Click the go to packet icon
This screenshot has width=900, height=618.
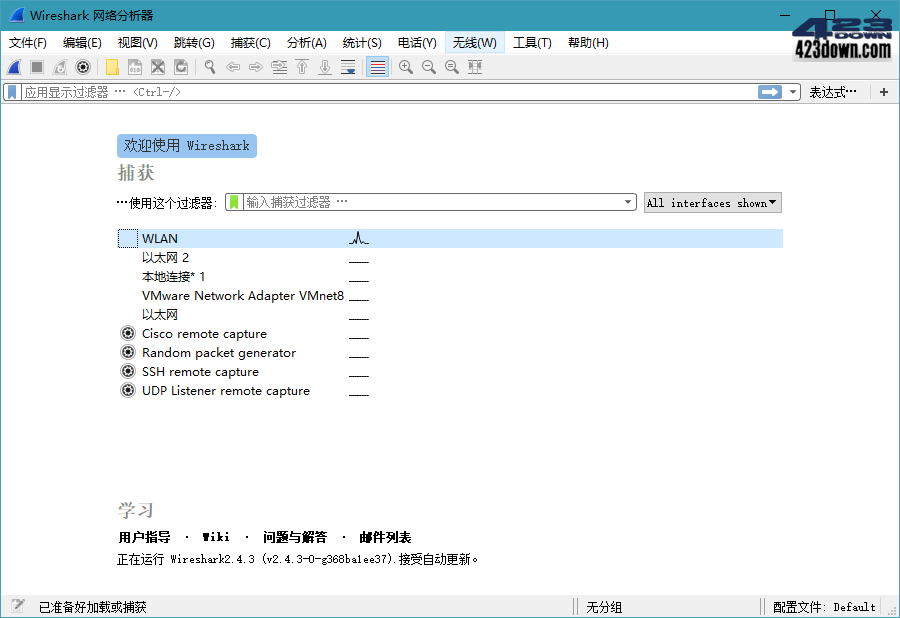[280, 67]
